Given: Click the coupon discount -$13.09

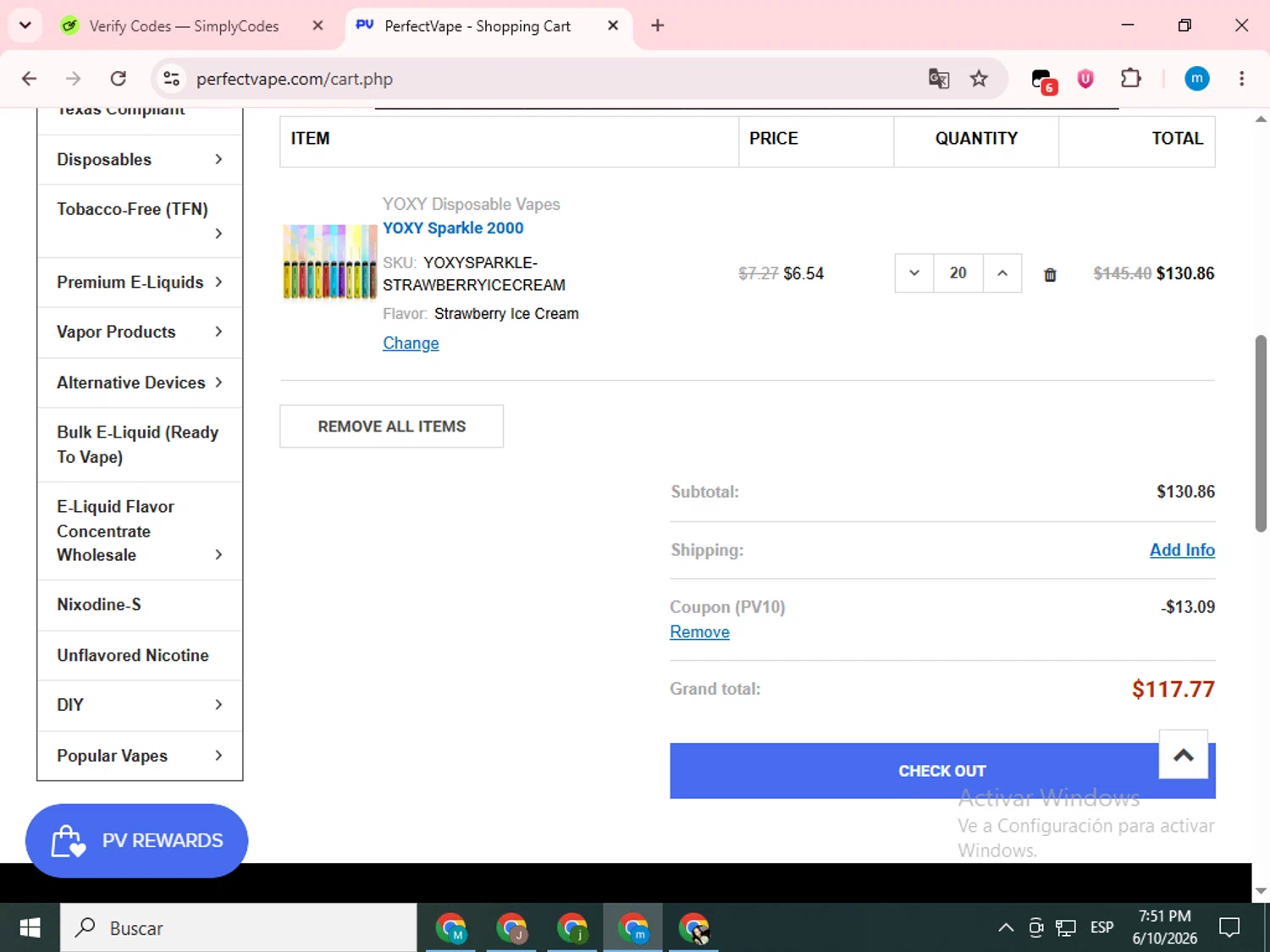Looking at the screenshot, I should tap(1188, 607).
